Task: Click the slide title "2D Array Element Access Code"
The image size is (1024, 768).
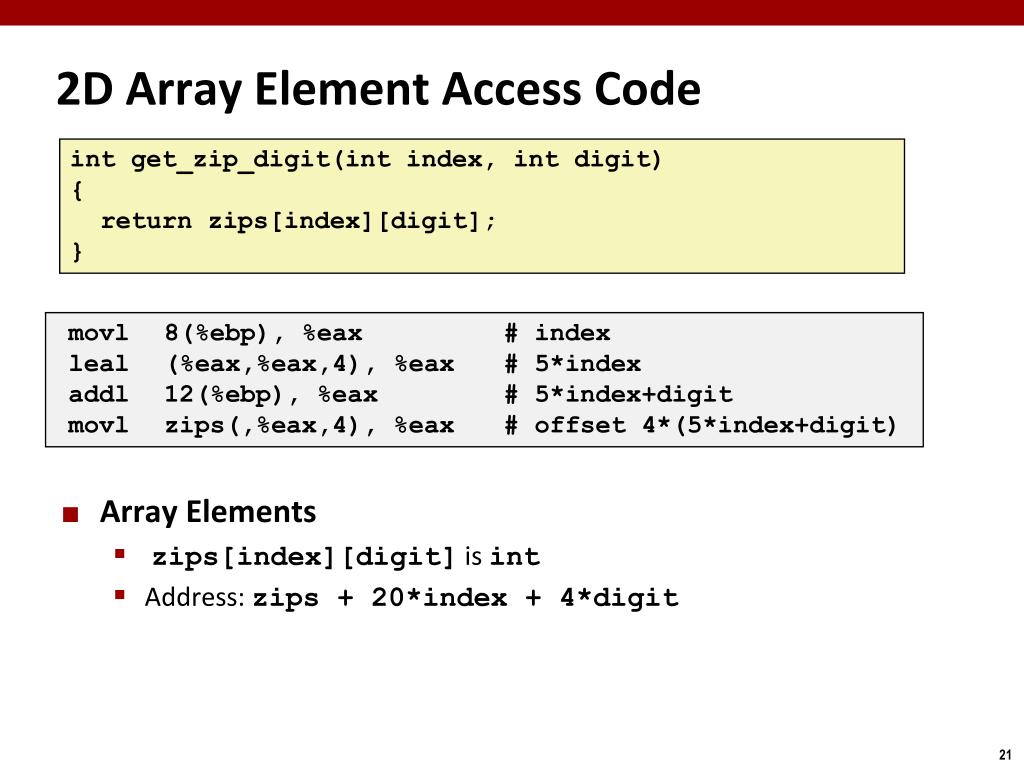Action: pyautogui.click(x=379, y=89)
